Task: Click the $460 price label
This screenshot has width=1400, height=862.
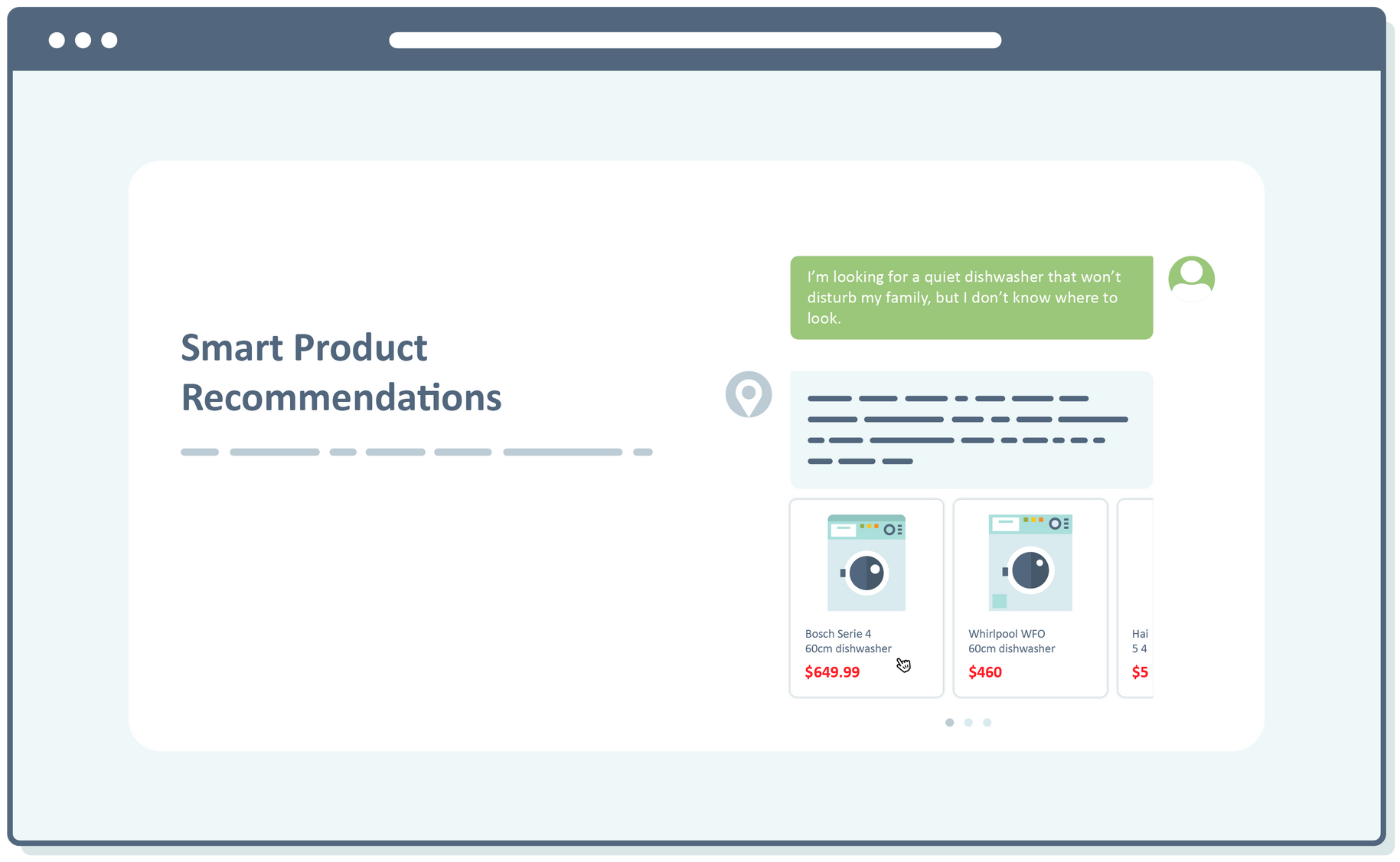Action: (985, 671)
